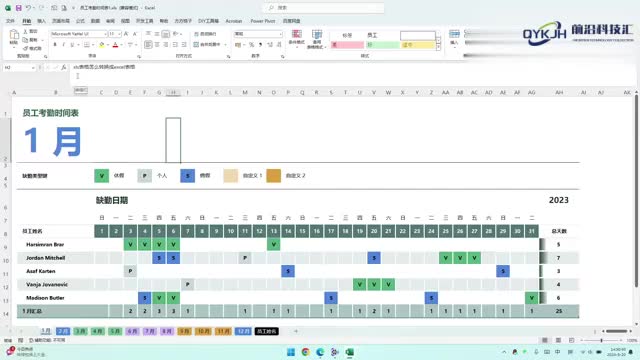Apply percent style number format
Image resolution: width=640 pixels, height=360 pixels.
tap(251, 44)
